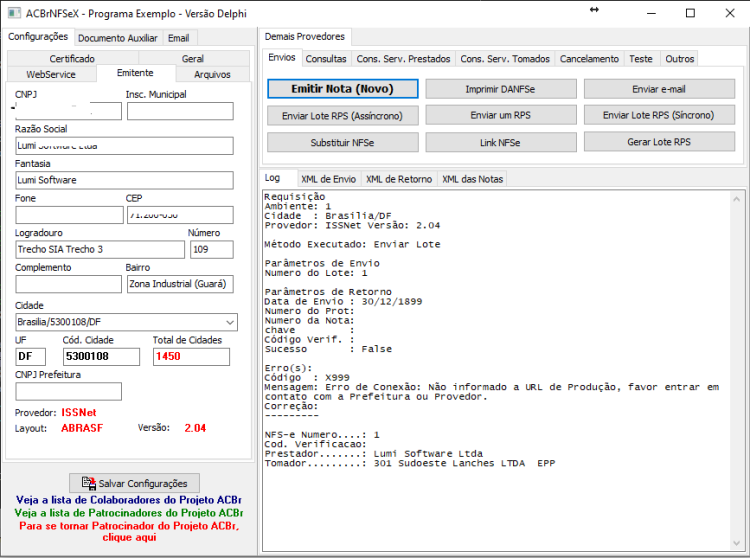The width and height of the screenshot is (750, 558).
Task: Focus the CNPJ Prefeitura field
Action: 68,392
